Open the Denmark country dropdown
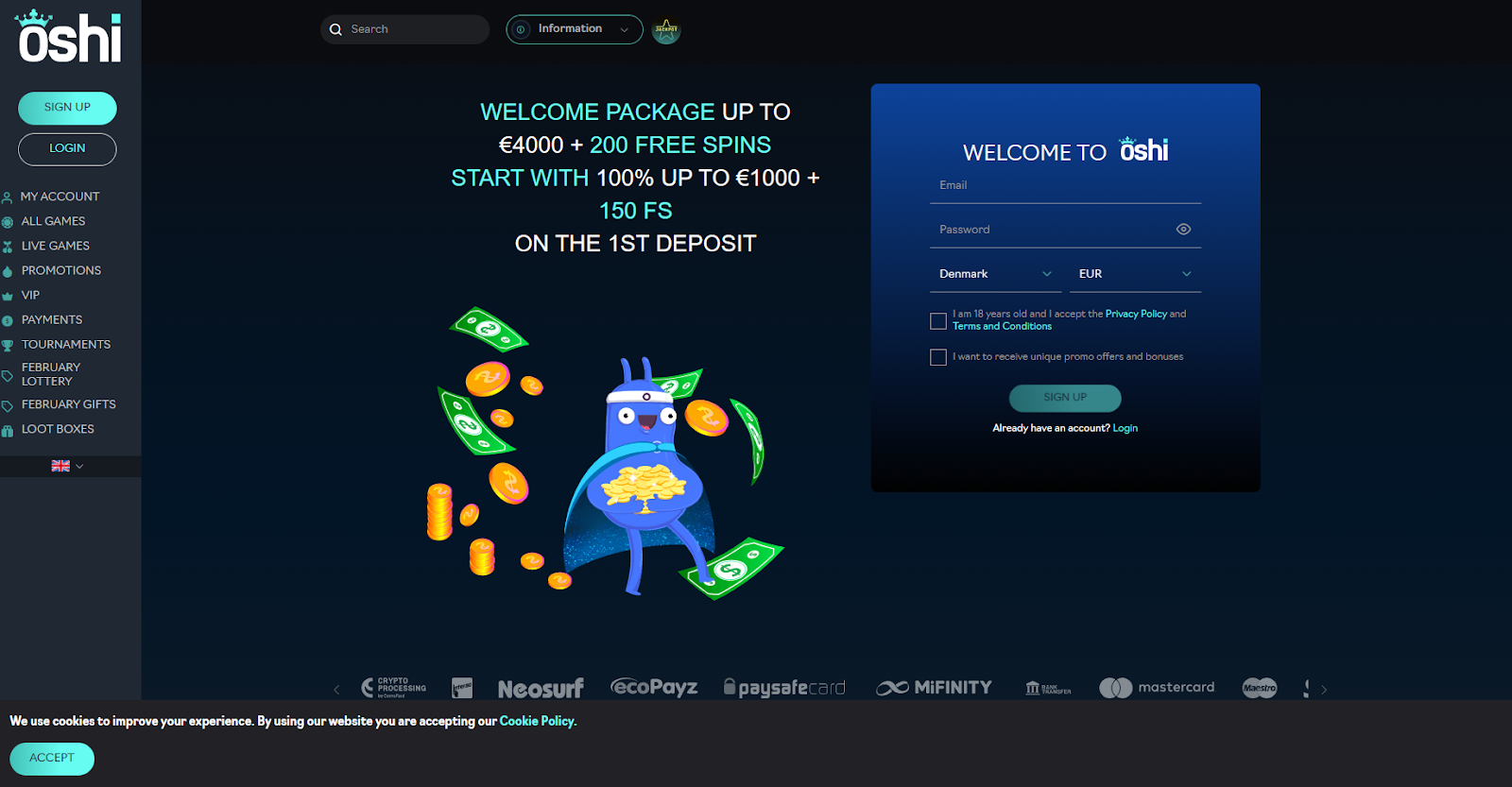The image size is (1512, 787). coord(996,274)
